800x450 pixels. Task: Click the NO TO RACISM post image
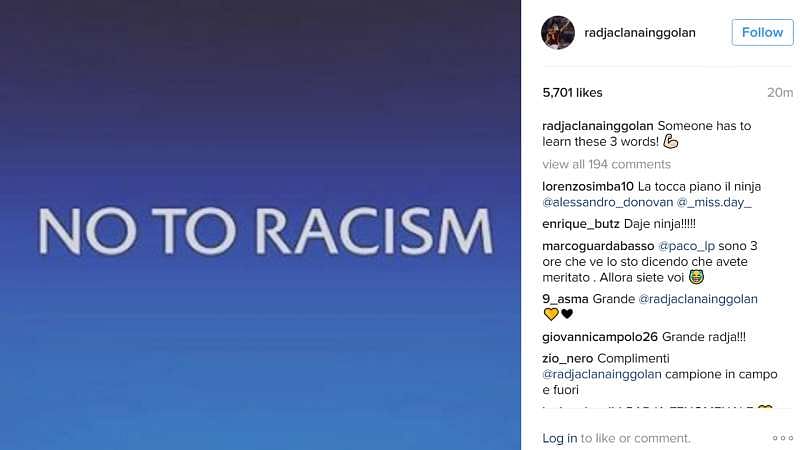coord(260,225)
